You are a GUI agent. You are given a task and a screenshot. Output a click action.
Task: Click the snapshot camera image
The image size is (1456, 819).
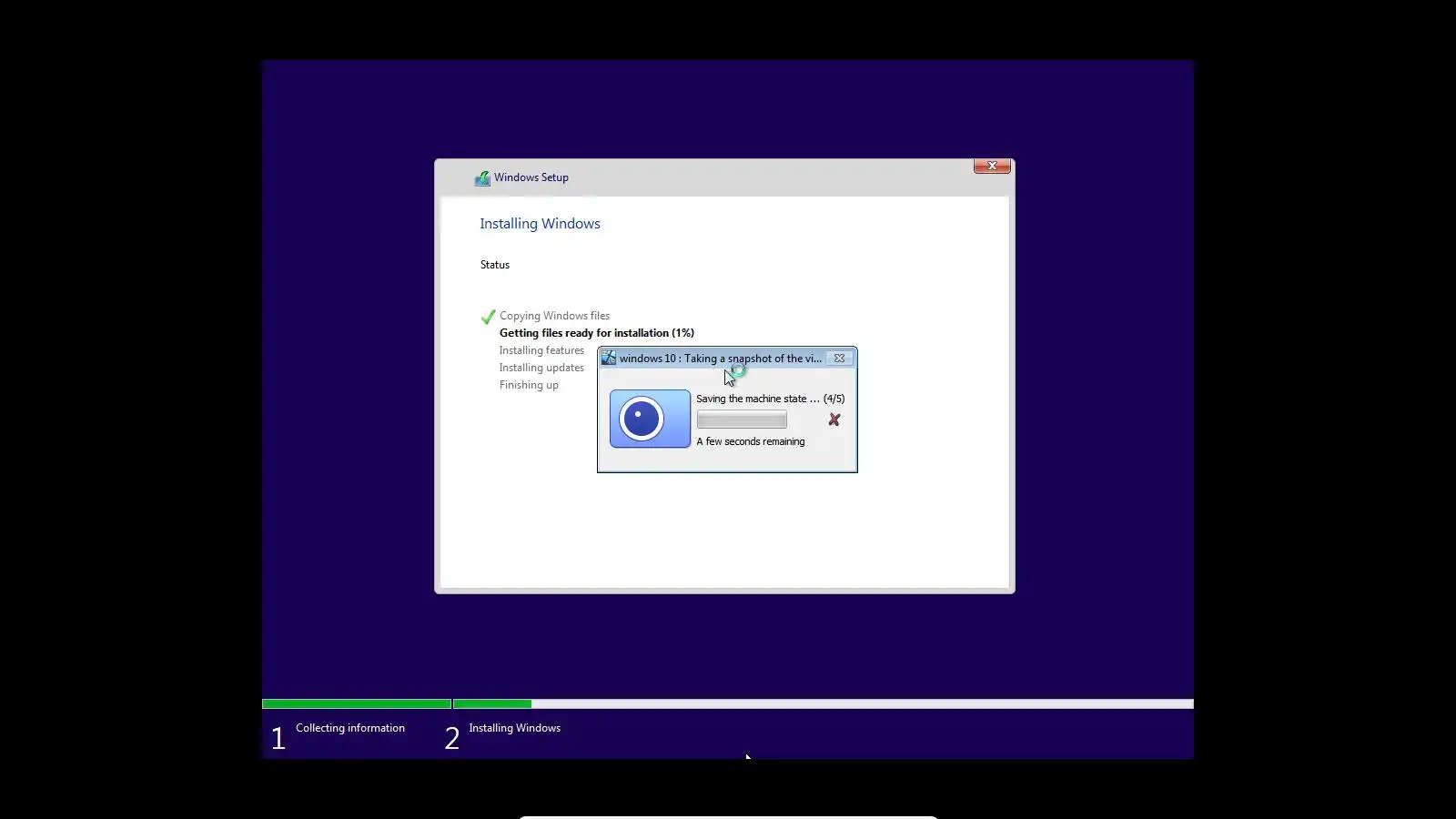click(650, 419)
